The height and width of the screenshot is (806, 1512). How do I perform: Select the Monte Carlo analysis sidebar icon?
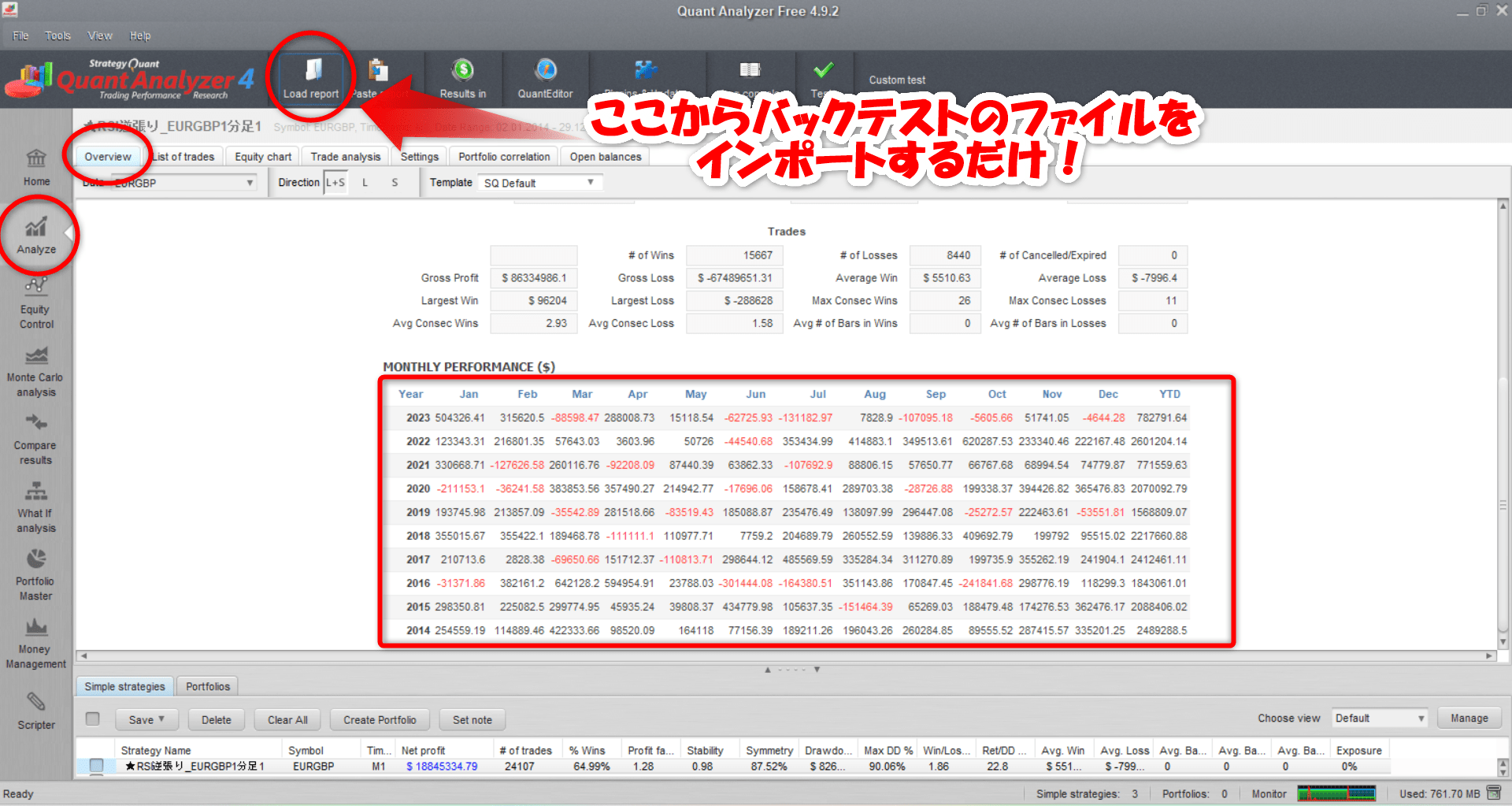(x=35, y=369)
